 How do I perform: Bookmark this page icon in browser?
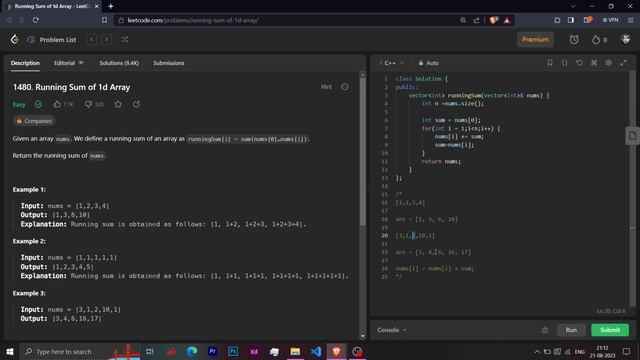click(104, 20)
